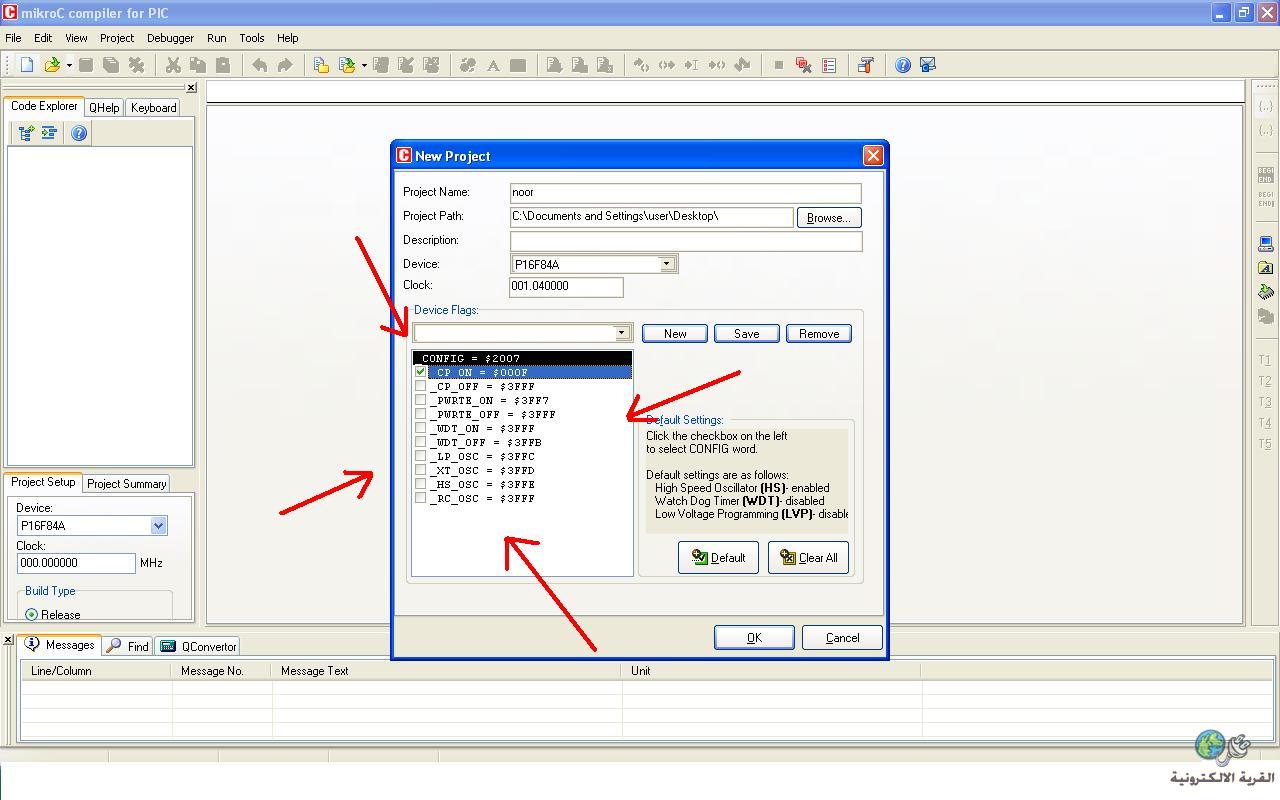Click the computer terminal icon on right sidebar
Image resolution: width=1280 pixels, height=800 pixels.
pyautogui.click(x=1265, y=245)
